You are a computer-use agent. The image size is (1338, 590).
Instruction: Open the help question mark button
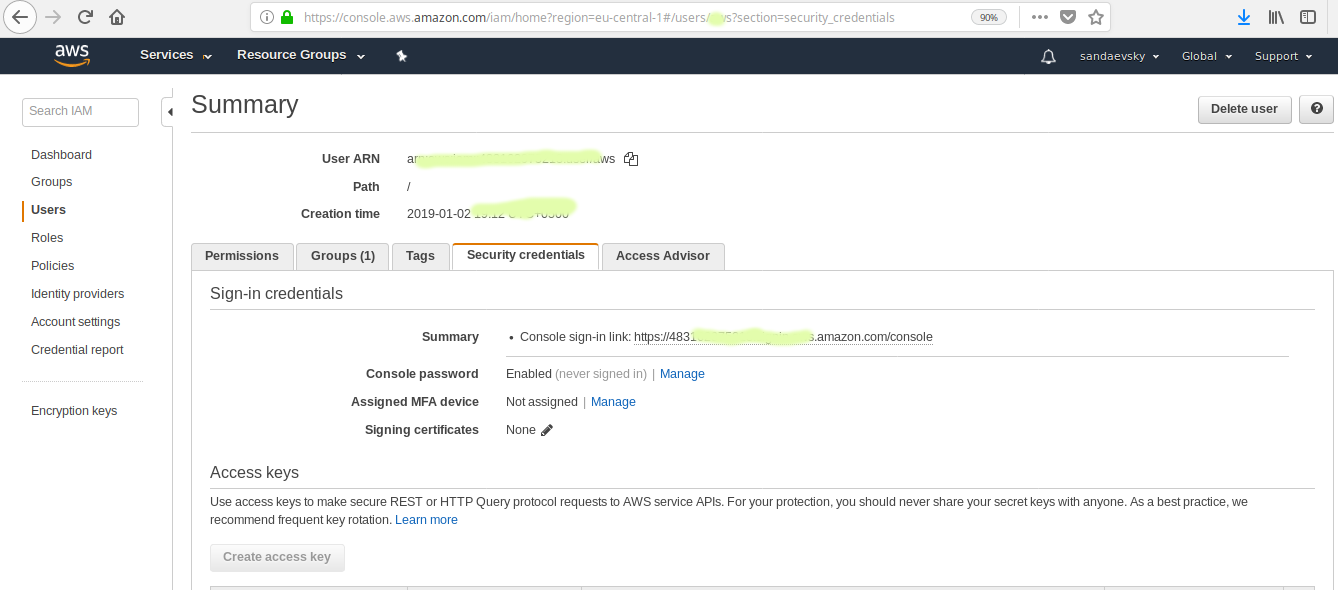pos(1316,109)
